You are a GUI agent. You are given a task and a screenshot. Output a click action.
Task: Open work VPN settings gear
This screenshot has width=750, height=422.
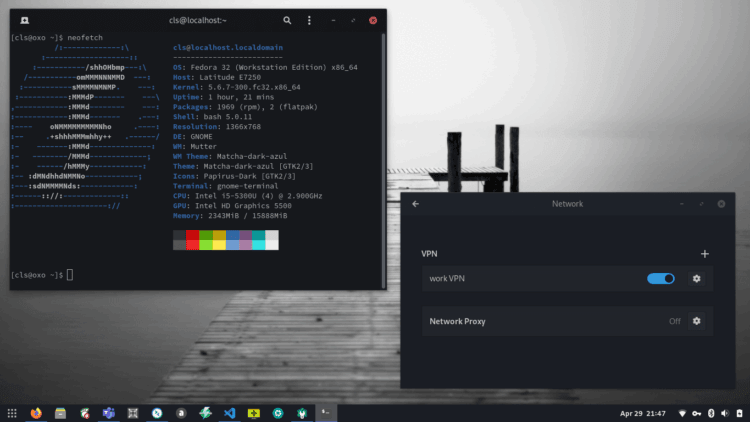point(697,278)
